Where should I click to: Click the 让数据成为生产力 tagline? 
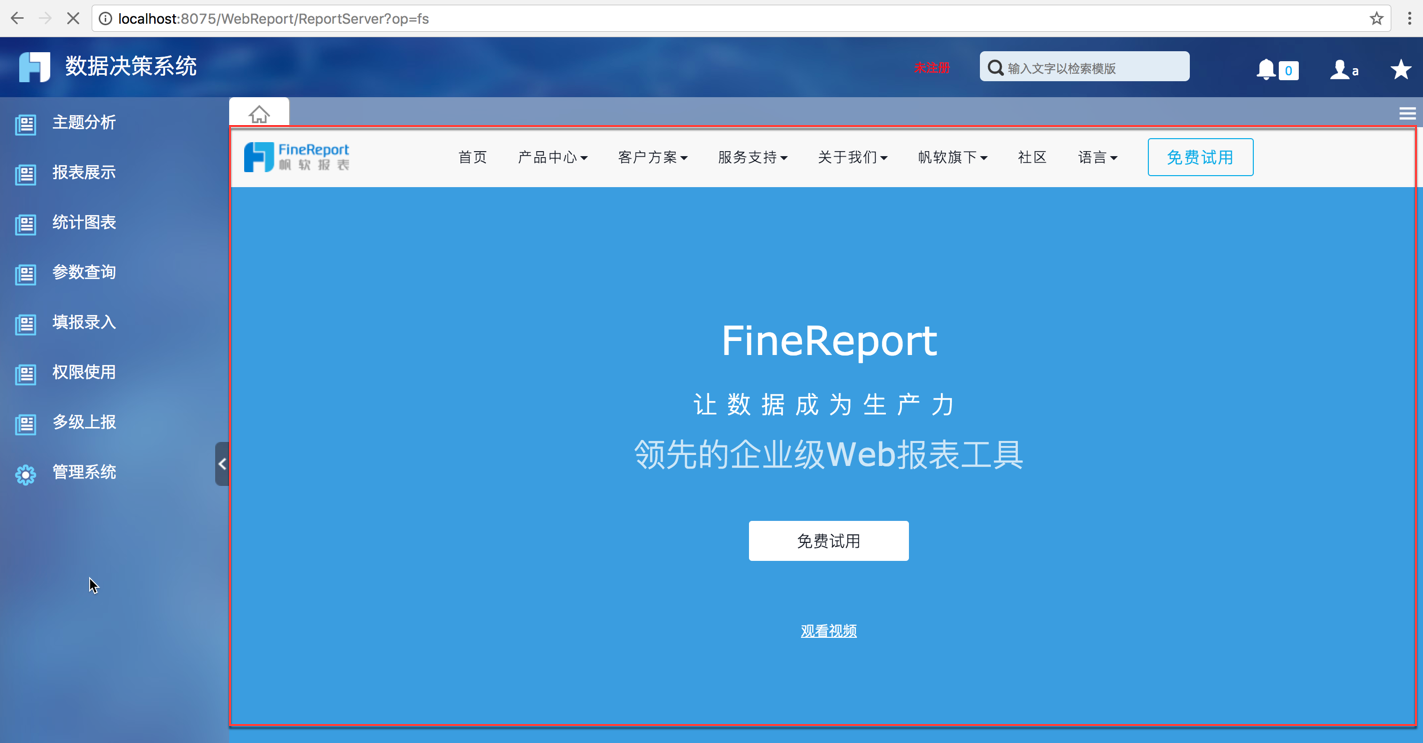pos(826,404)
